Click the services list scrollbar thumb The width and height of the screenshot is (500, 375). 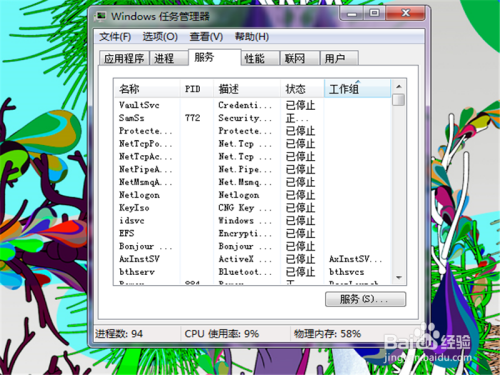coord(399,100)
